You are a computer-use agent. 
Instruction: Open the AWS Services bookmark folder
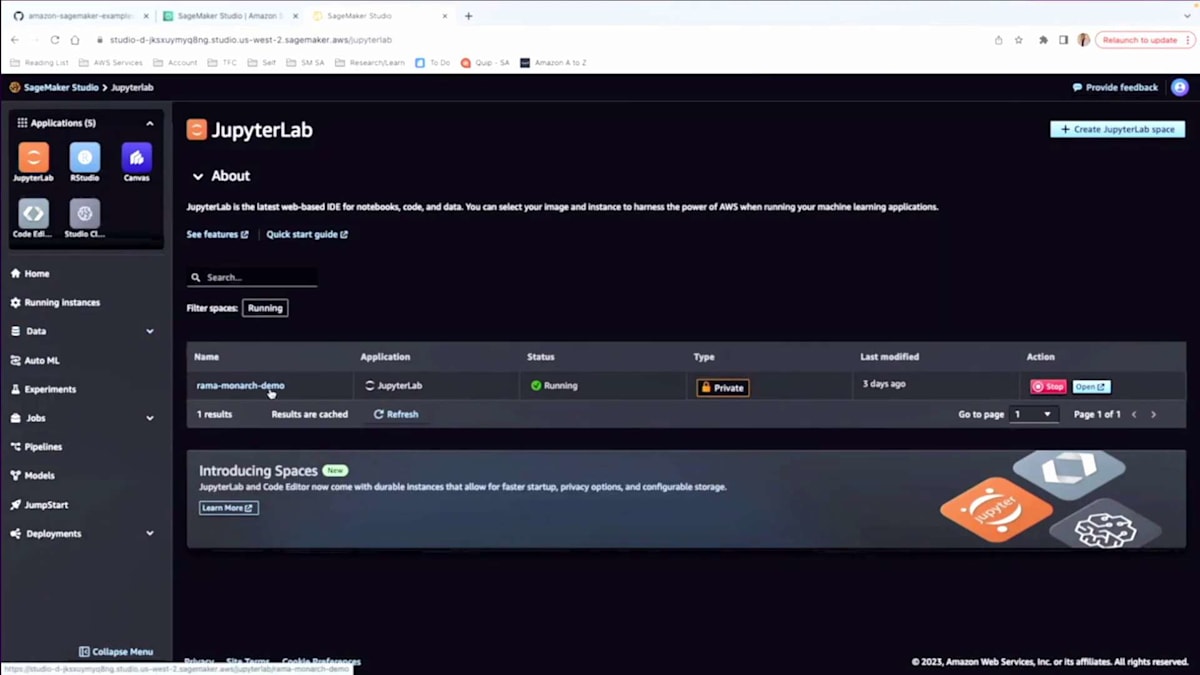111,62
